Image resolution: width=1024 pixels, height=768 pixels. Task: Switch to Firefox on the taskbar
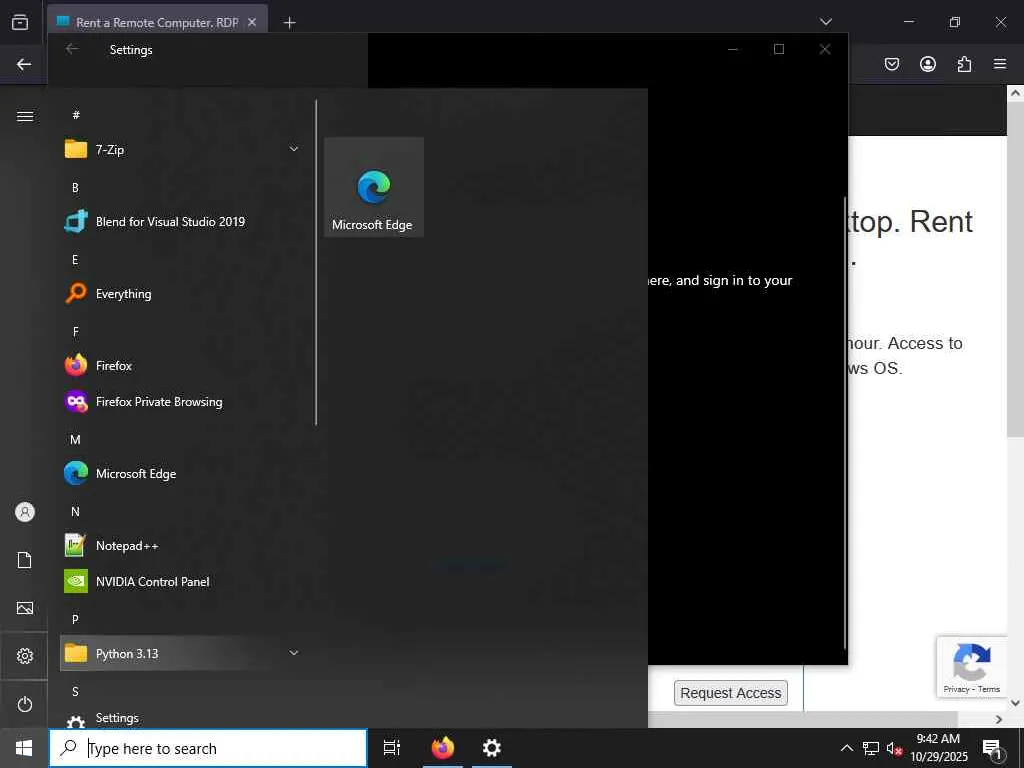pyautogui.click(x=443, y=748)
